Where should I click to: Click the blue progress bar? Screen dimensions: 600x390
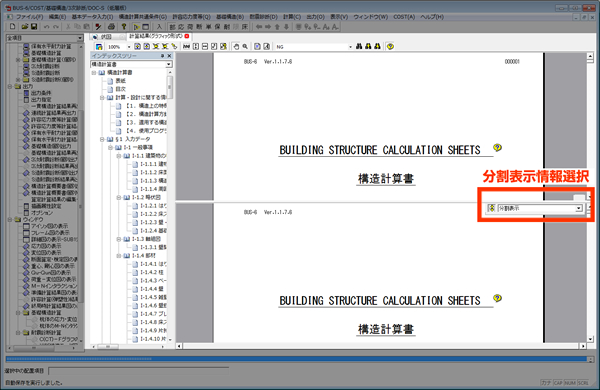point(297,359)
